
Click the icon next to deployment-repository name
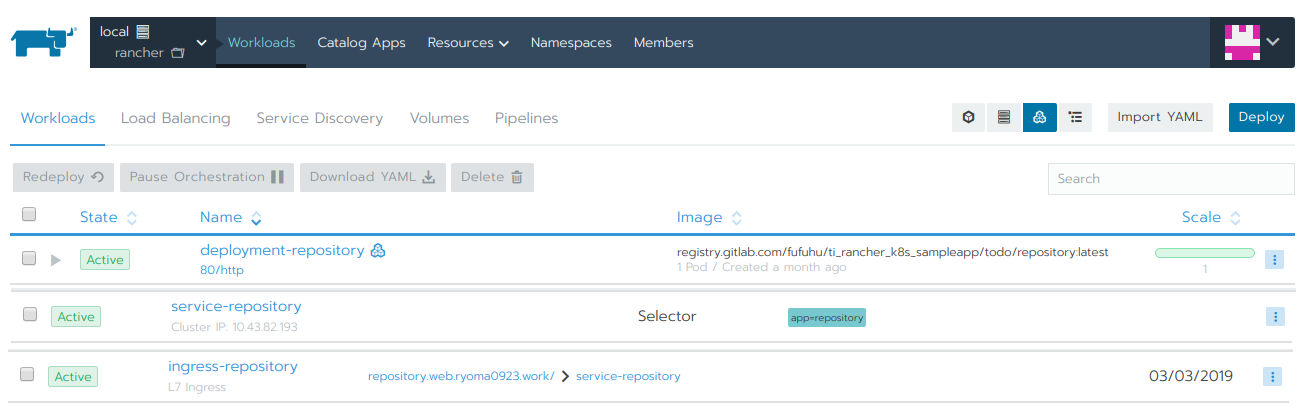(x=378, y=251)
